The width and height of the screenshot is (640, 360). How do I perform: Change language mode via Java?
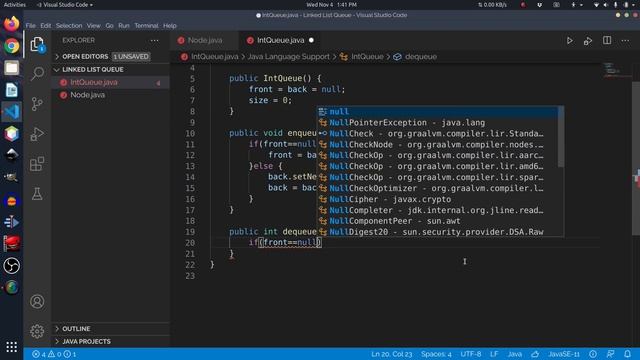point(515,354)
